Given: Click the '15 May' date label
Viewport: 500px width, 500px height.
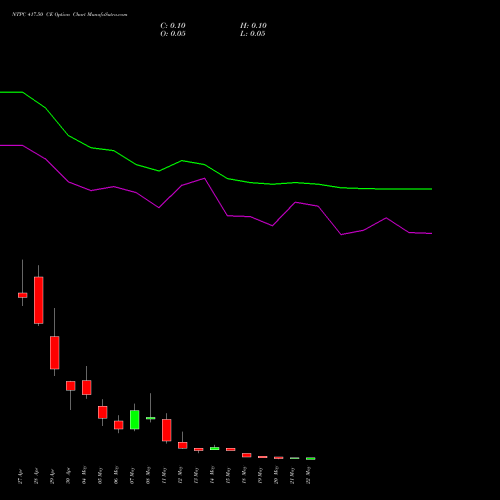Looking at the screenshot, I should pos(228,475).
